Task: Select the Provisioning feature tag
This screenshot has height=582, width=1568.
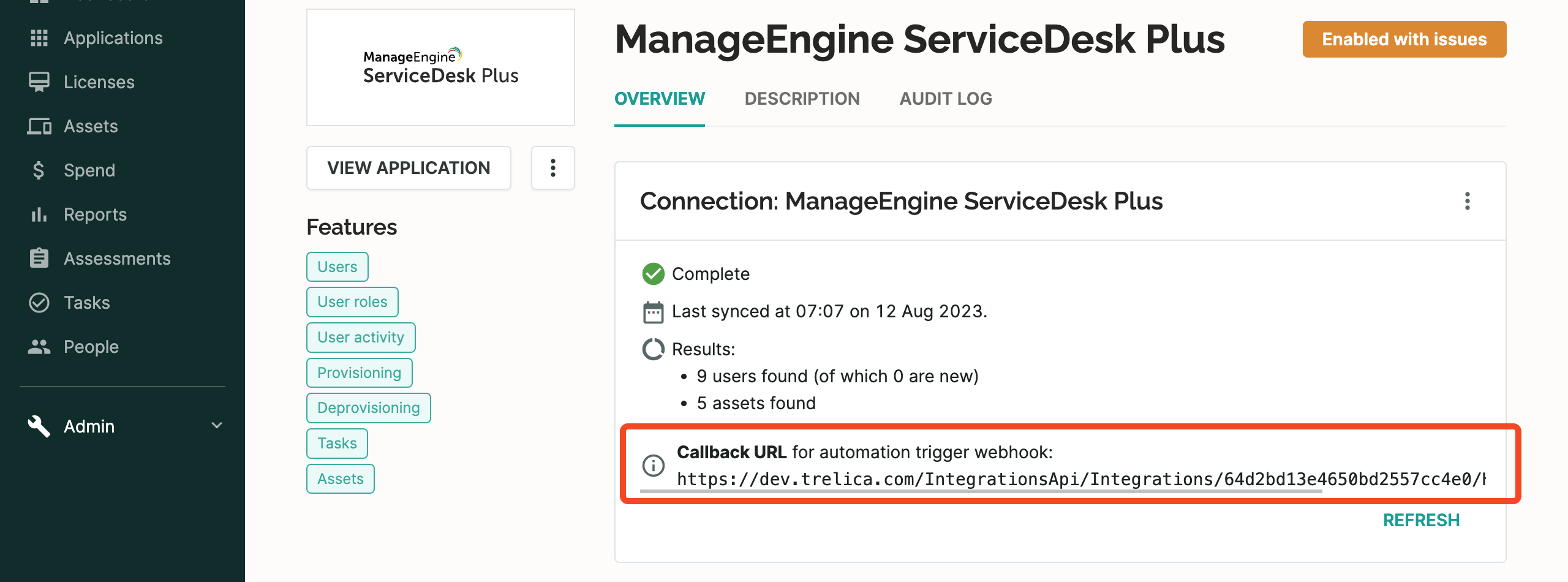Action: (360, 373)
